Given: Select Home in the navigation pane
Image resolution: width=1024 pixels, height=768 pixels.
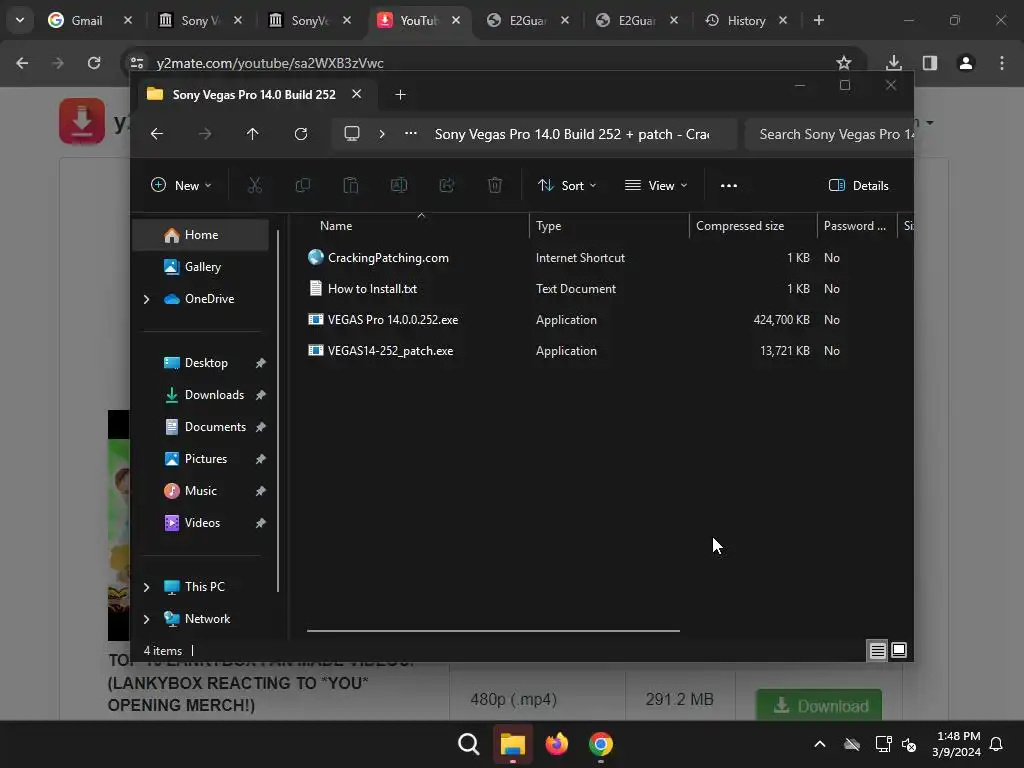Looking at the screenshot, I should tap(201, 235).
